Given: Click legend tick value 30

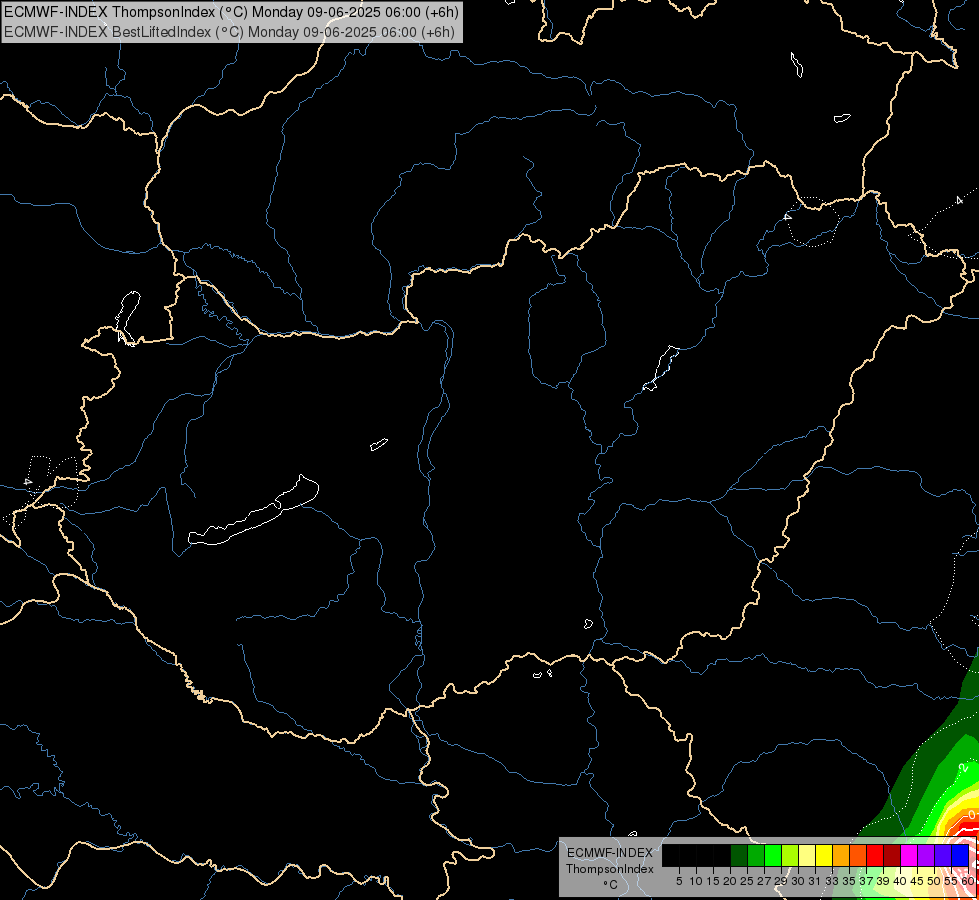Looking at the screenshot, I should pyautogui.click(x=798, y=881).
